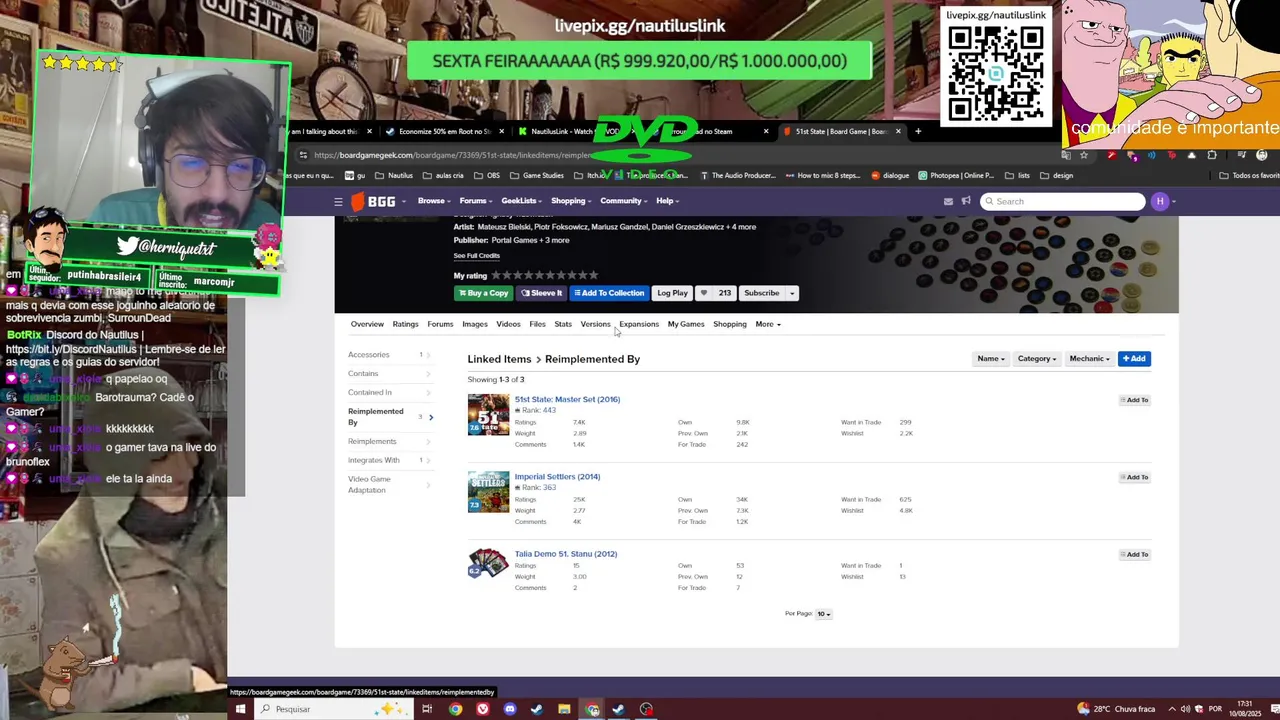The image size is (1280, 720).
Task: Open the GeekLists dropdown menu
Action: 522,201
